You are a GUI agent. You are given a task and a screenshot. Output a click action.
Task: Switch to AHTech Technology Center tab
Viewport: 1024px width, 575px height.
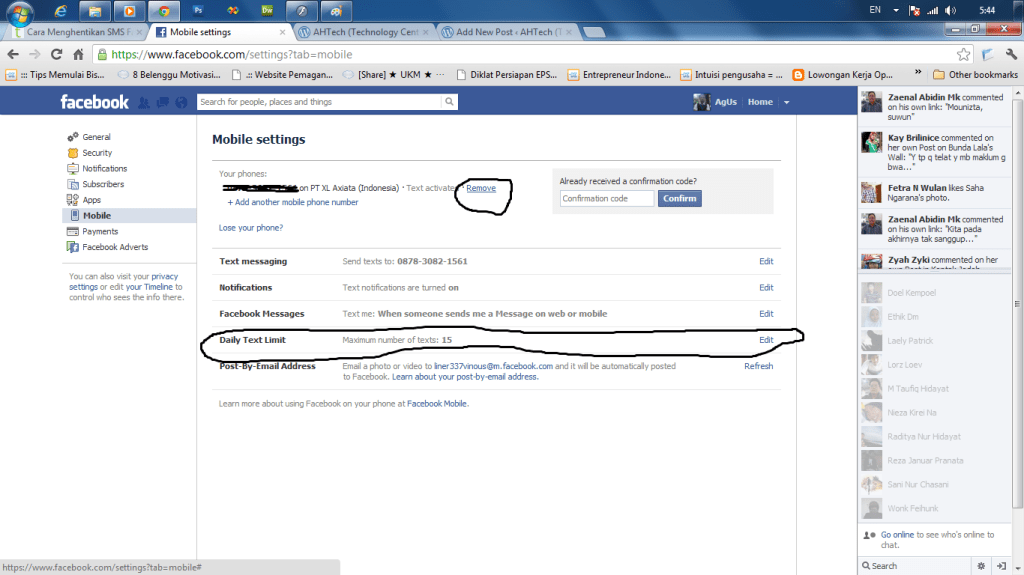point(364,32)
